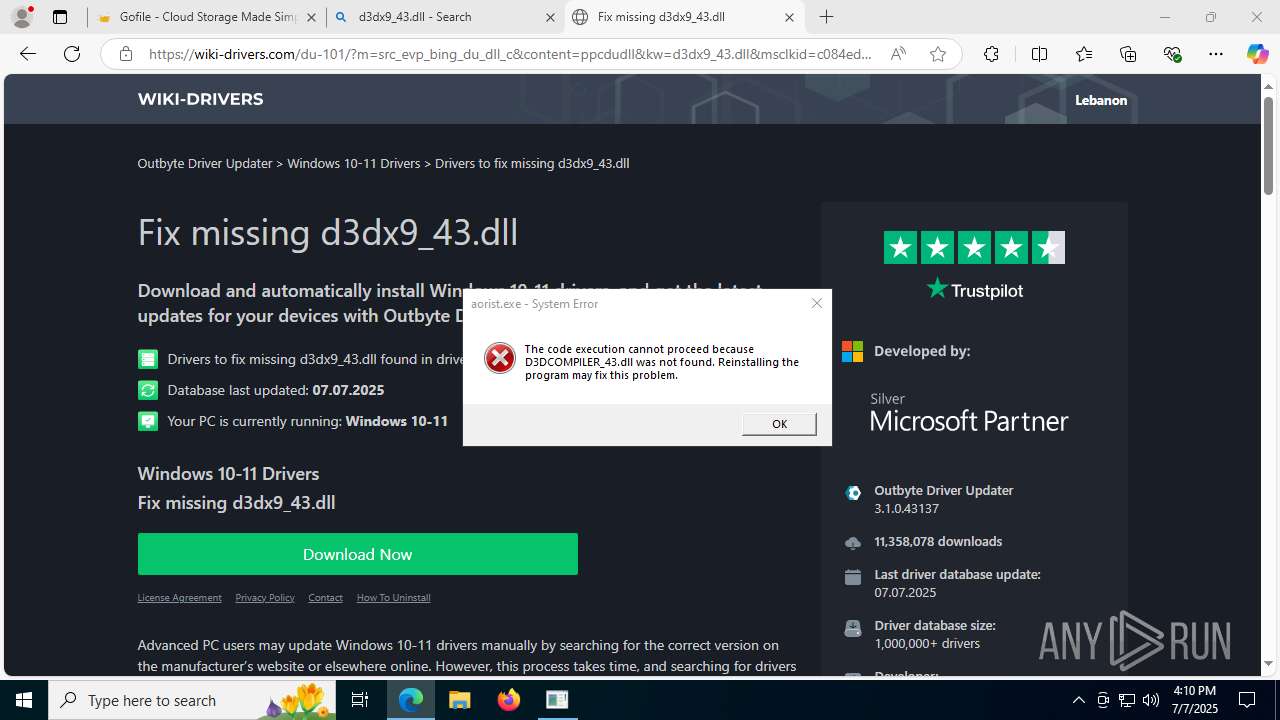Image resolution: width=1280 pixels, height=720 pixels.
Task: Click the cloud downloads icon
Action: tap(853, 543)
